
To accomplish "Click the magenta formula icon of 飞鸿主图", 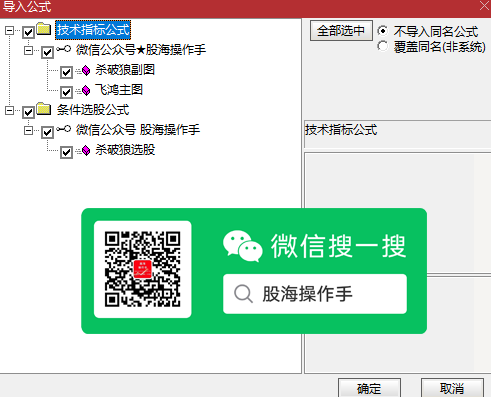I will 86,90.
